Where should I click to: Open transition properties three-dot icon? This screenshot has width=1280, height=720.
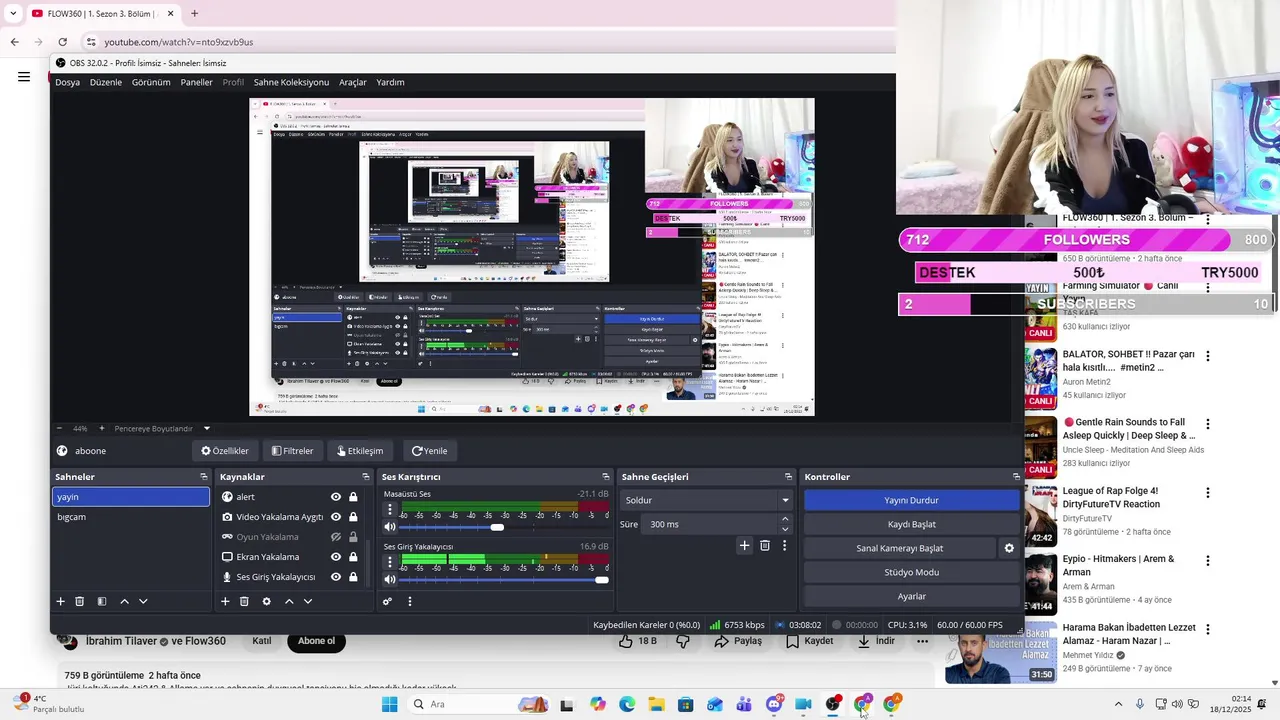784,545
